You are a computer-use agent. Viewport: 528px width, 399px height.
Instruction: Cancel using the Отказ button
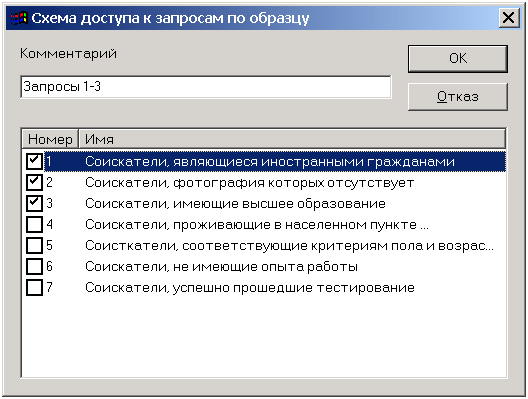[x=458, y=97]
